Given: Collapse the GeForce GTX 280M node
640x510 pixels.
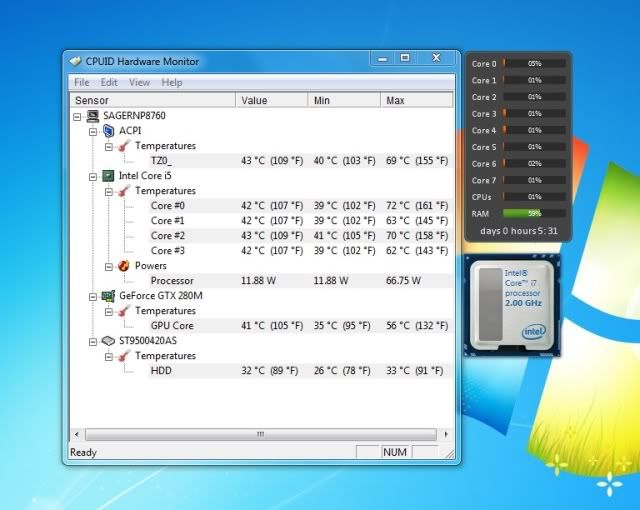Looking at the screenshot, I should pos(93,297).
